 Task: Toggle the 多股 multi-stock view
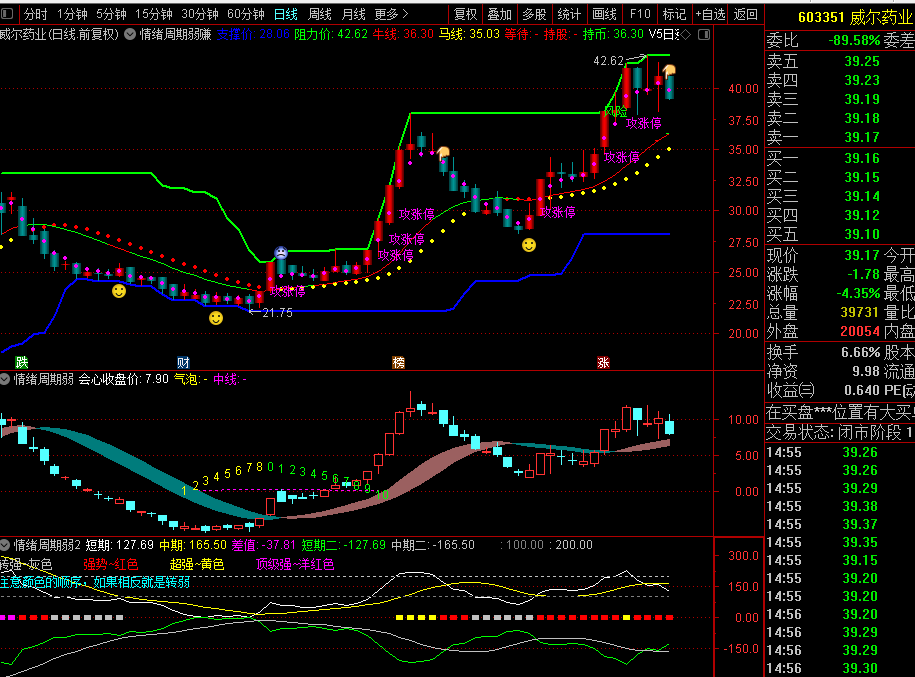click(534, 14)
